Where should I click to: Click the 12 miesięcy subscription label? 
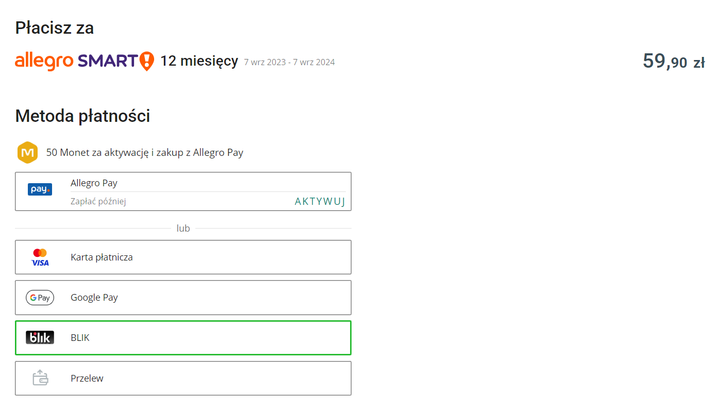(199, 61)
